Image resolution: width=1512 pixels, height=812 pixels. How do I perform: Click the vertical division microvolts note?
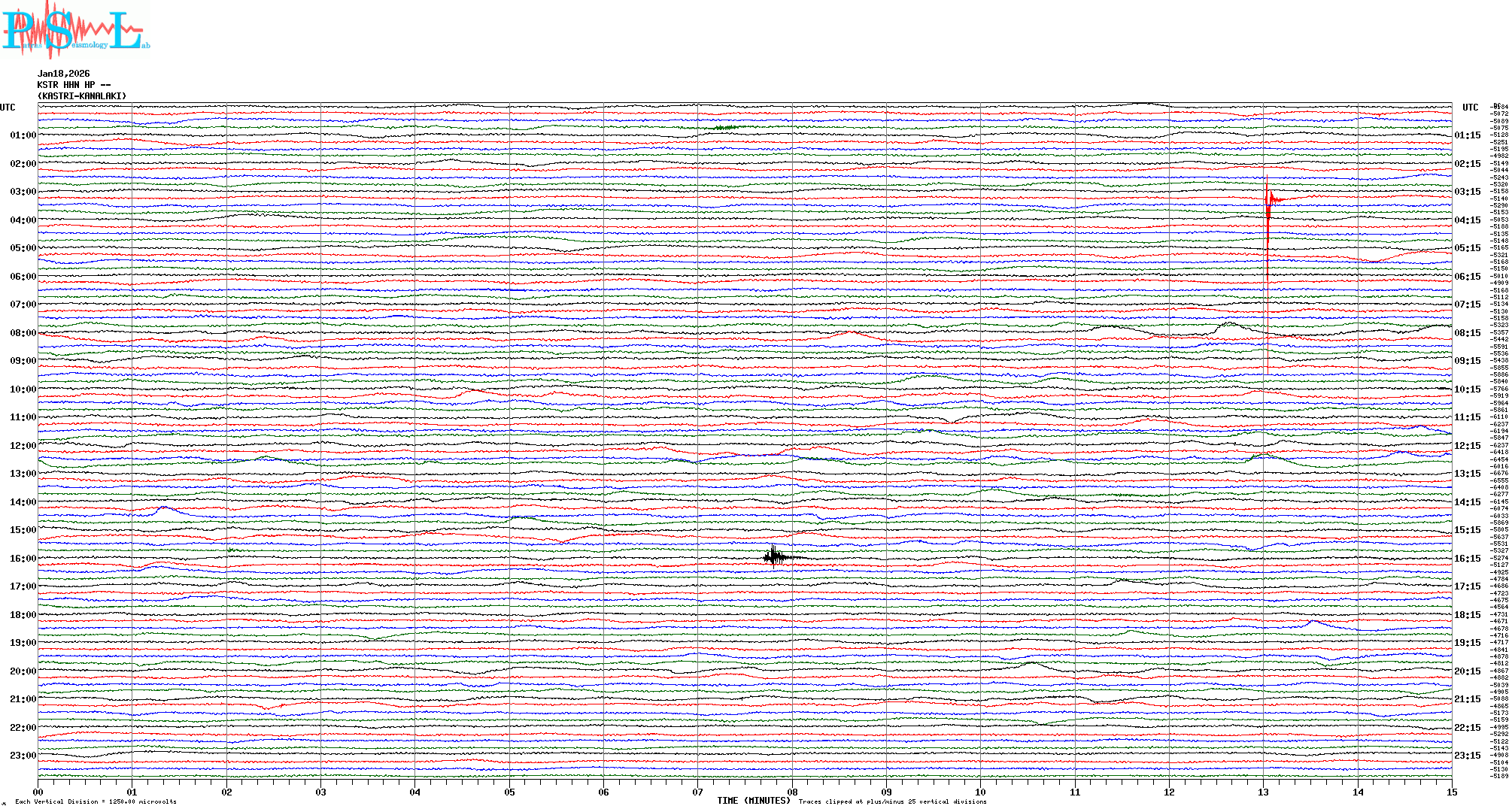click(x=96, y=801)
